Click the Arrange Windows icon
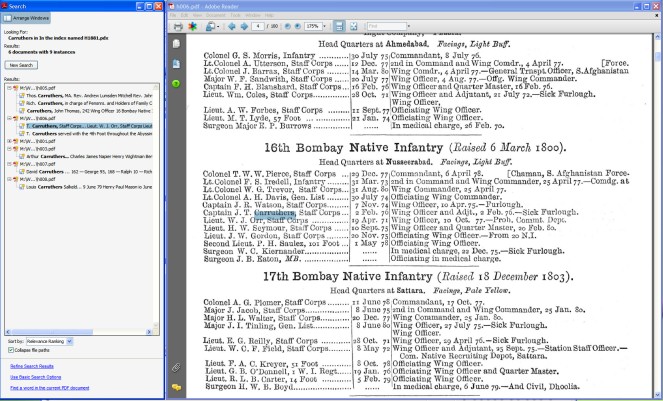Image resolution: width=663 pixels, height=401 pixels. click(8, 18)
